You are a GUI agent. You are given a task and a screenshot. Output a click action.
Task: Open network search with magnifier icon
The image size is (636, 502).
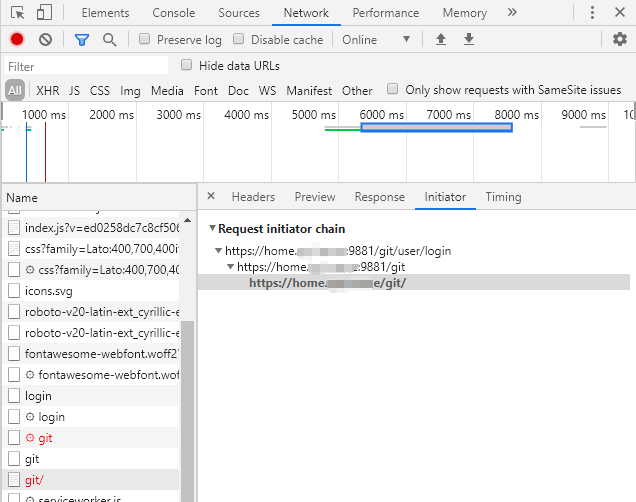tap(110, 40)
